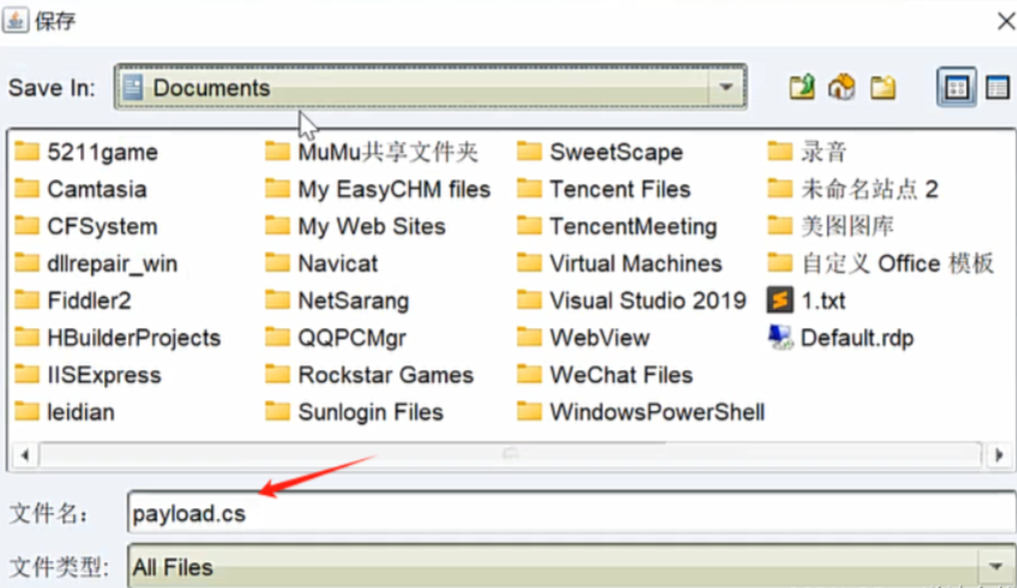This screenshot has width=1017, height=588.
Task: Select the Virtual Machines folder
Action: 619,264
